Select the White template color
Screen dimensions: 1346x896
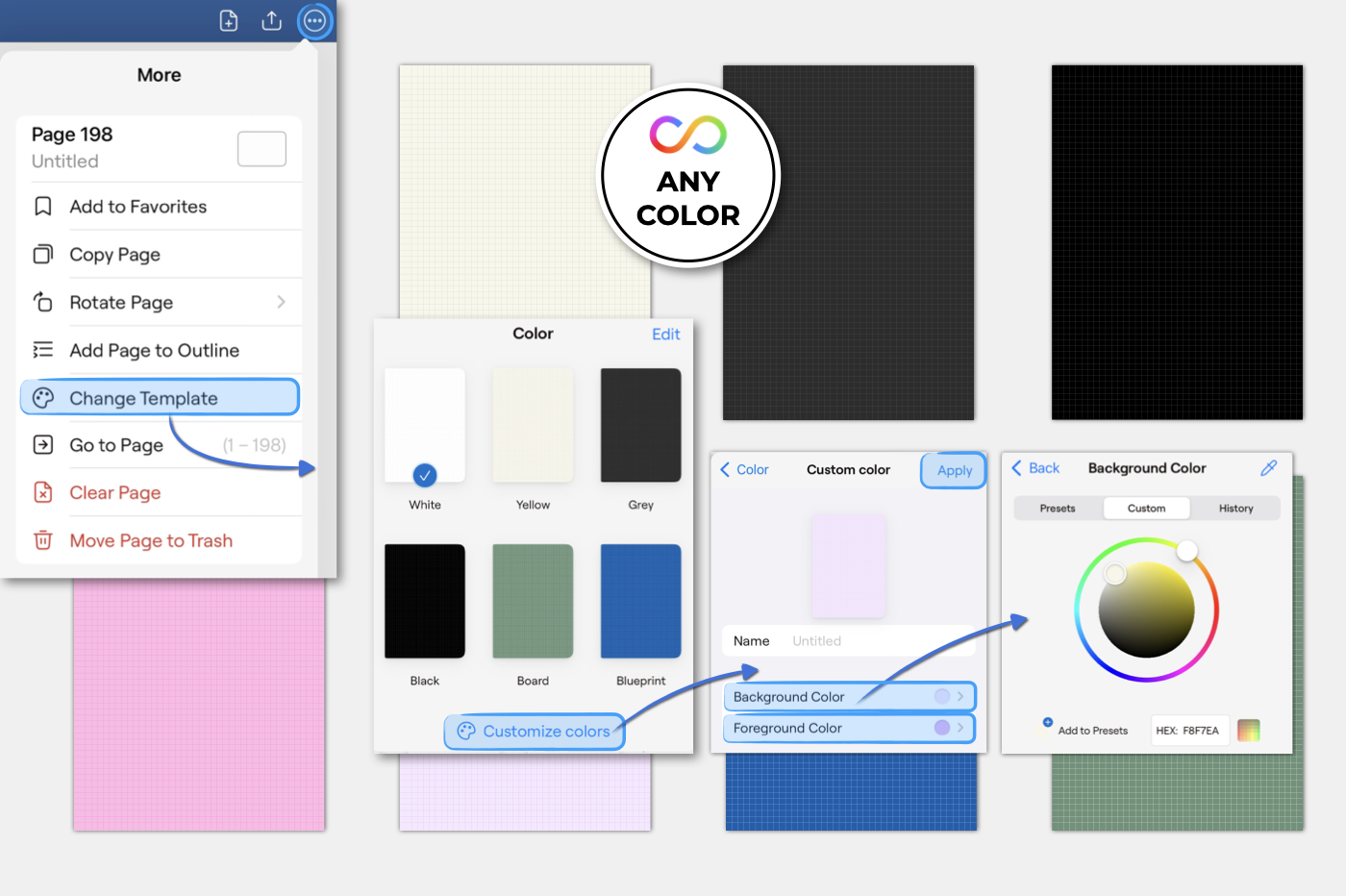pos(425,426)
